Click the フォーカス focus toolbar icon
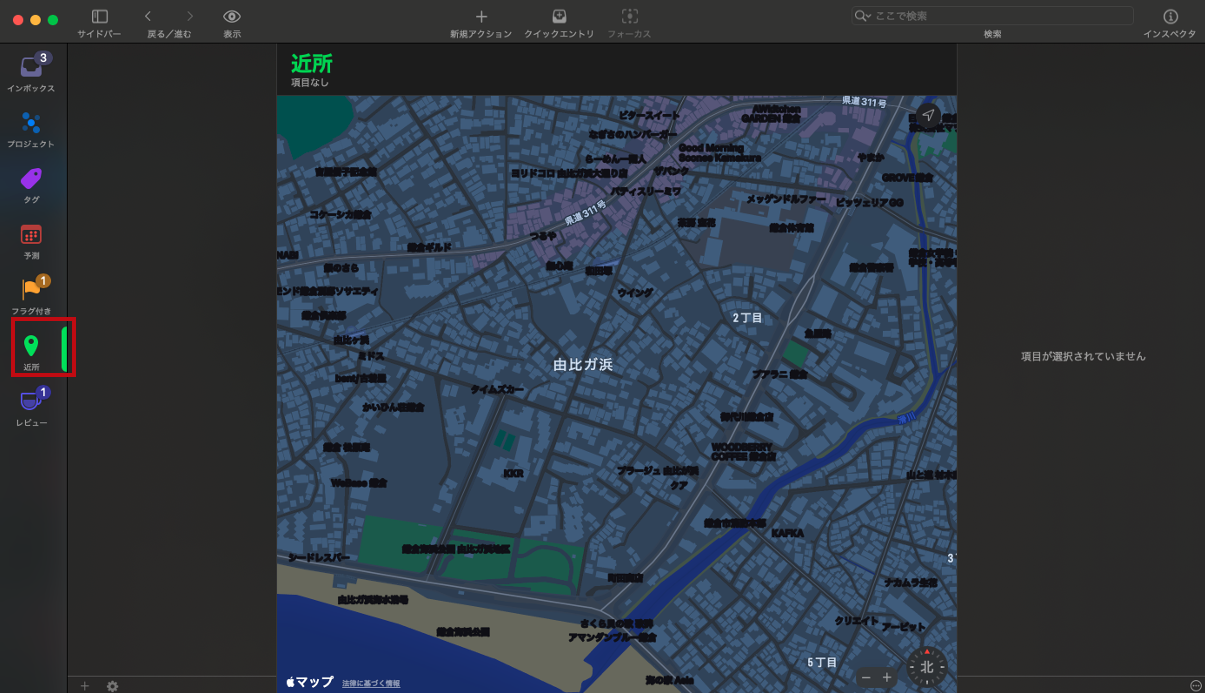The height and width of the screenshot is (693, 1205). pyautogui.click(x=629, y=16)
